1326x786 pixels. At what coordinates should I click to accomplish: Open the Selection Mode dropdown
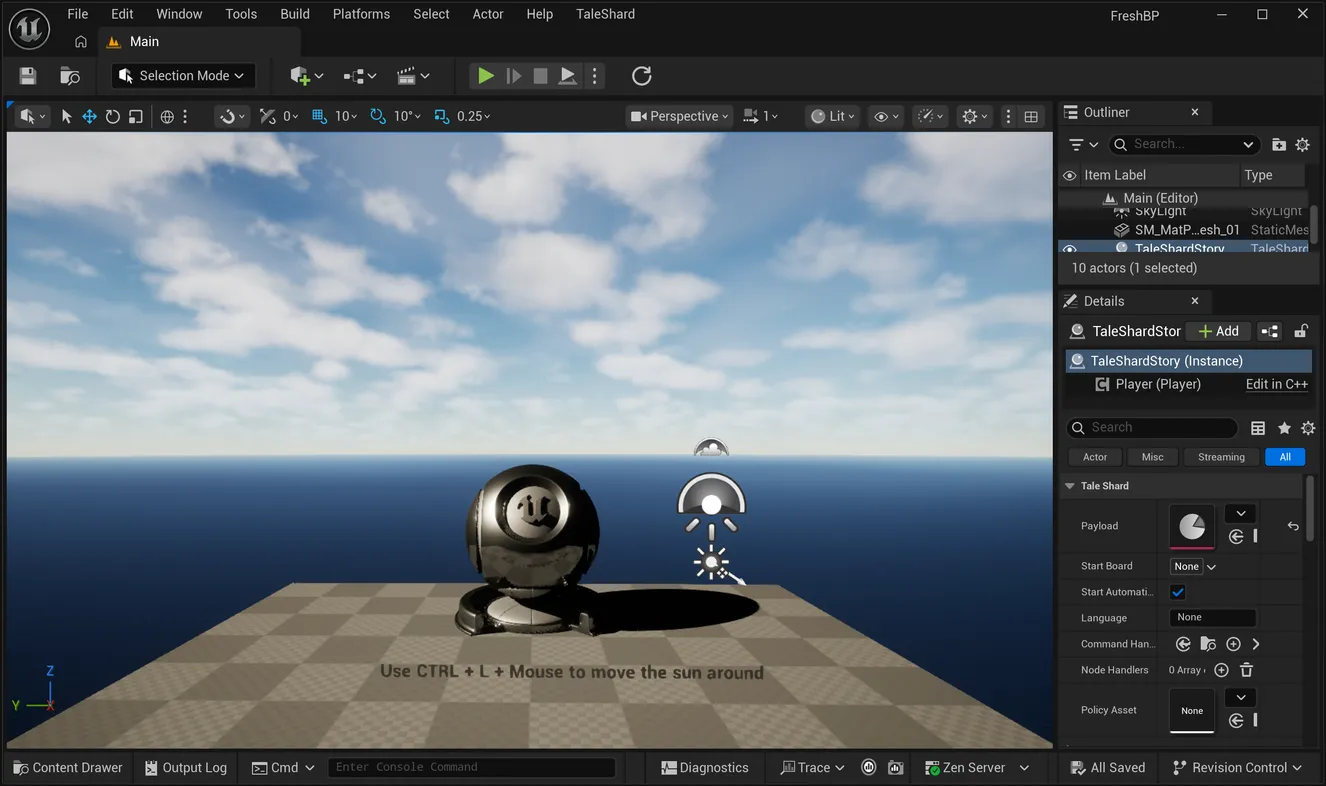coord(182,76)
